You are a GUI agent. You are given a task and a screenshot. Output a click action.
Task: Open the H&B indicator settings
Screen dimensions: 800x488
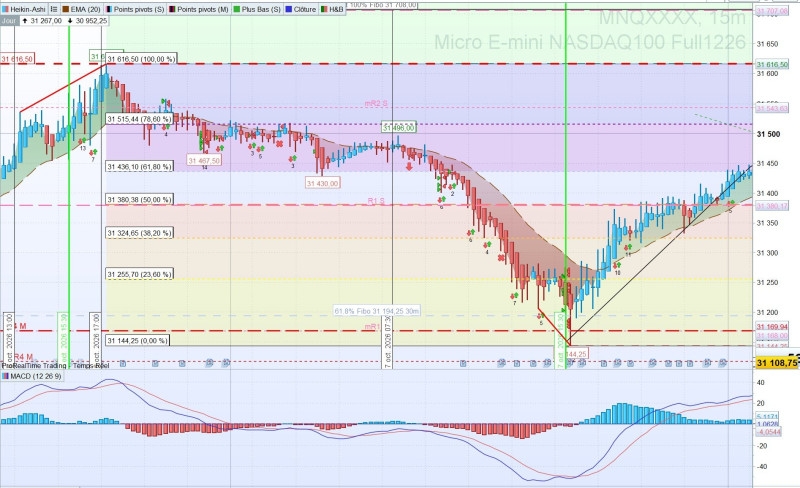click(x=332, y=9)
